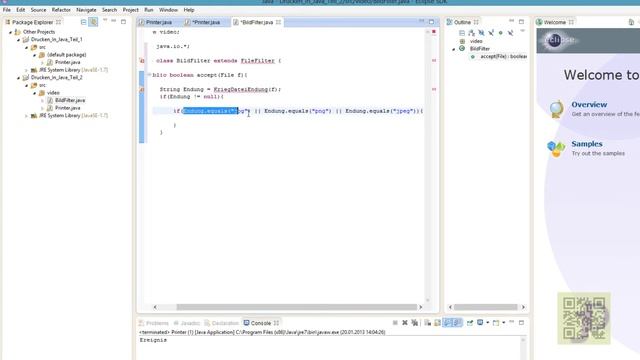This screenshot has width=640, height=360.
Task: Clear Console output
Action: point(427,323)
